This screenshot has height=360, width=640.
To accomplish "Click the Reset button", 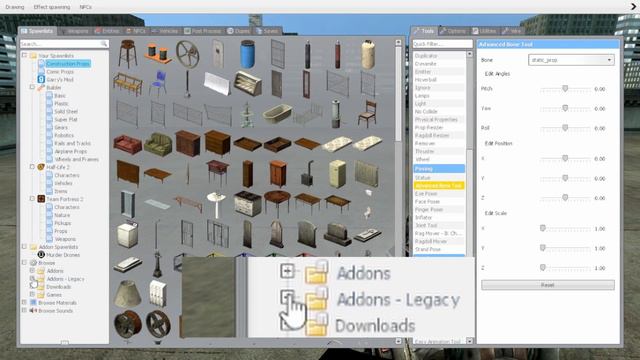I will (548, 285).
